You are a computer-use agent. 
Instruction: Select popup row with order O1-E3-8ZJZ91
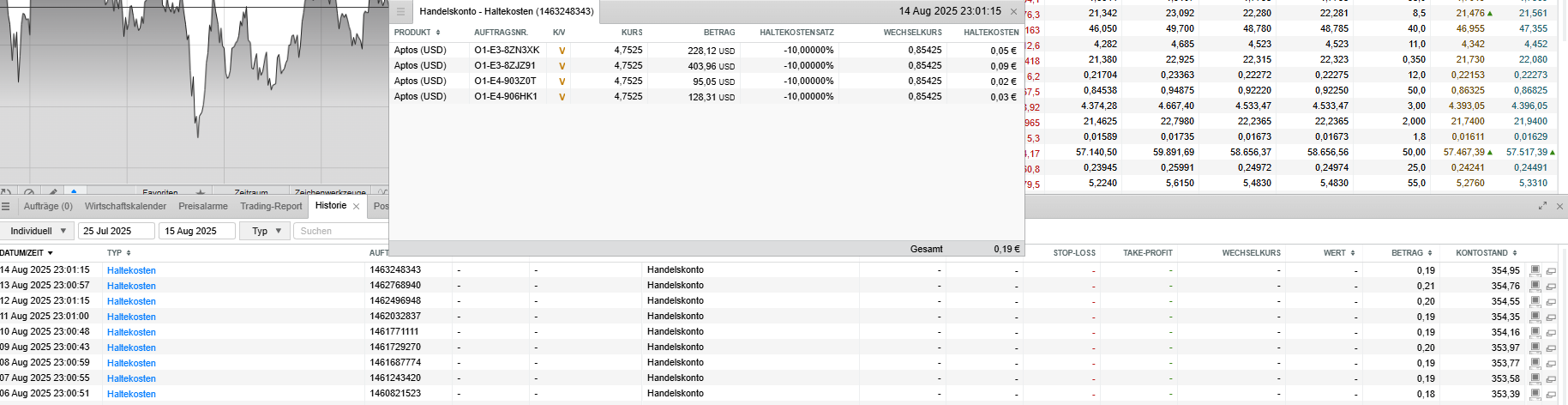[706, 65]
